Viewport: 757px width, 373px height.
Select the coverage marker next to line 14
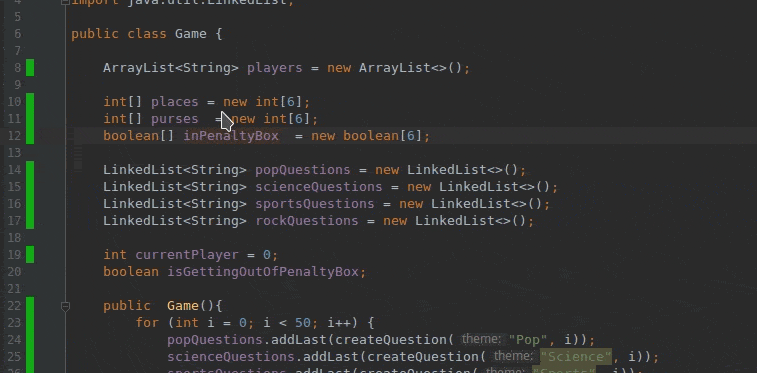pyautogui.click(x=30, y=170)
